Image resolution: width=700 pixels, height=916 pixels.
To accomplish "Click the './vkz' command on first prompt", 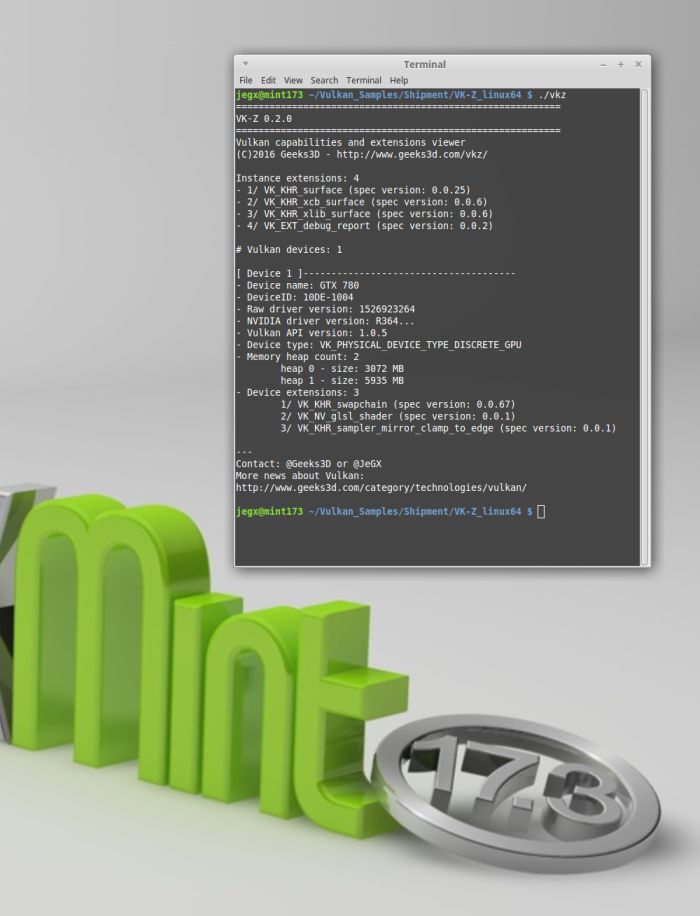I will pyautogui.click(x=552, y=95).
